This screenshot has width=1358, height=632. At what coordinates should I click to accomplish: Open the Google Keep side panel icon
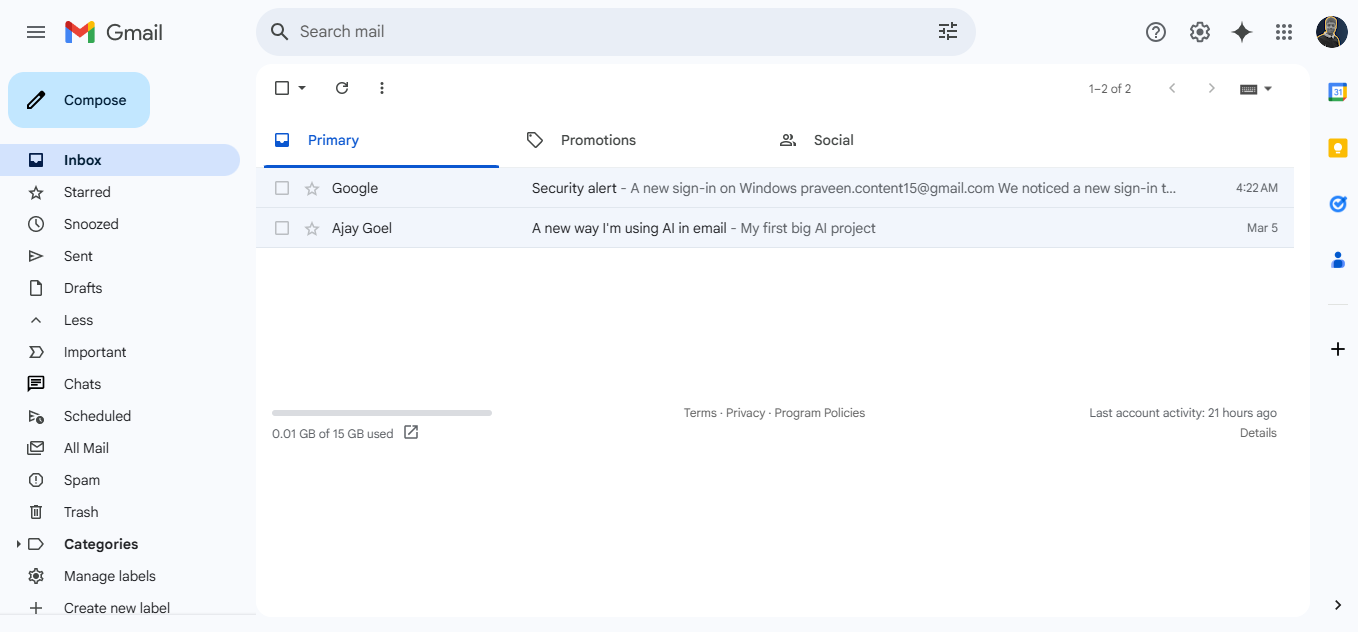1337,148
